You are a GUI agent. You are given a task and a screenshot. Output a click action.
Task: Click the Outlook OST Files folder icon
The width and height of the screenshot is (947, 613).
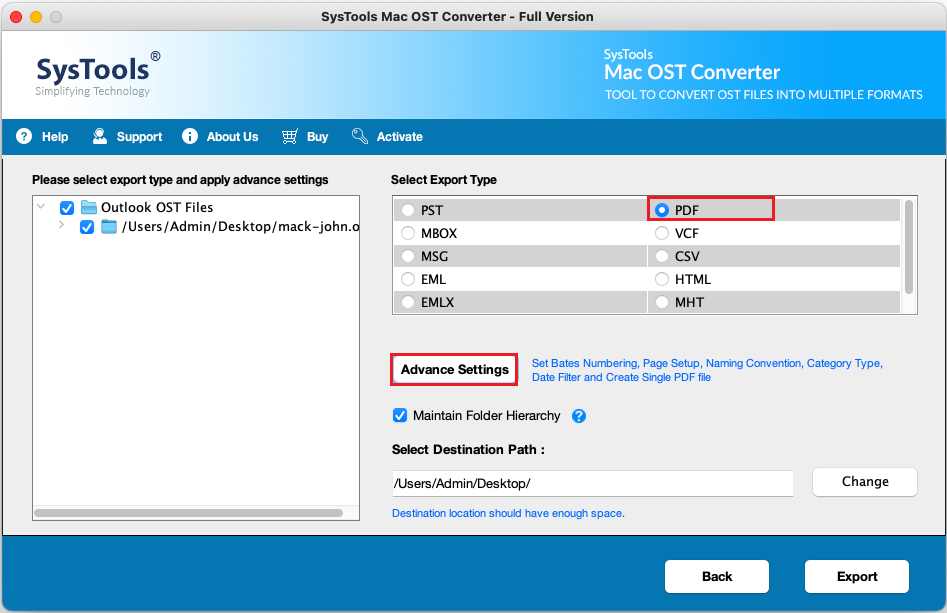tap(89, 207)
